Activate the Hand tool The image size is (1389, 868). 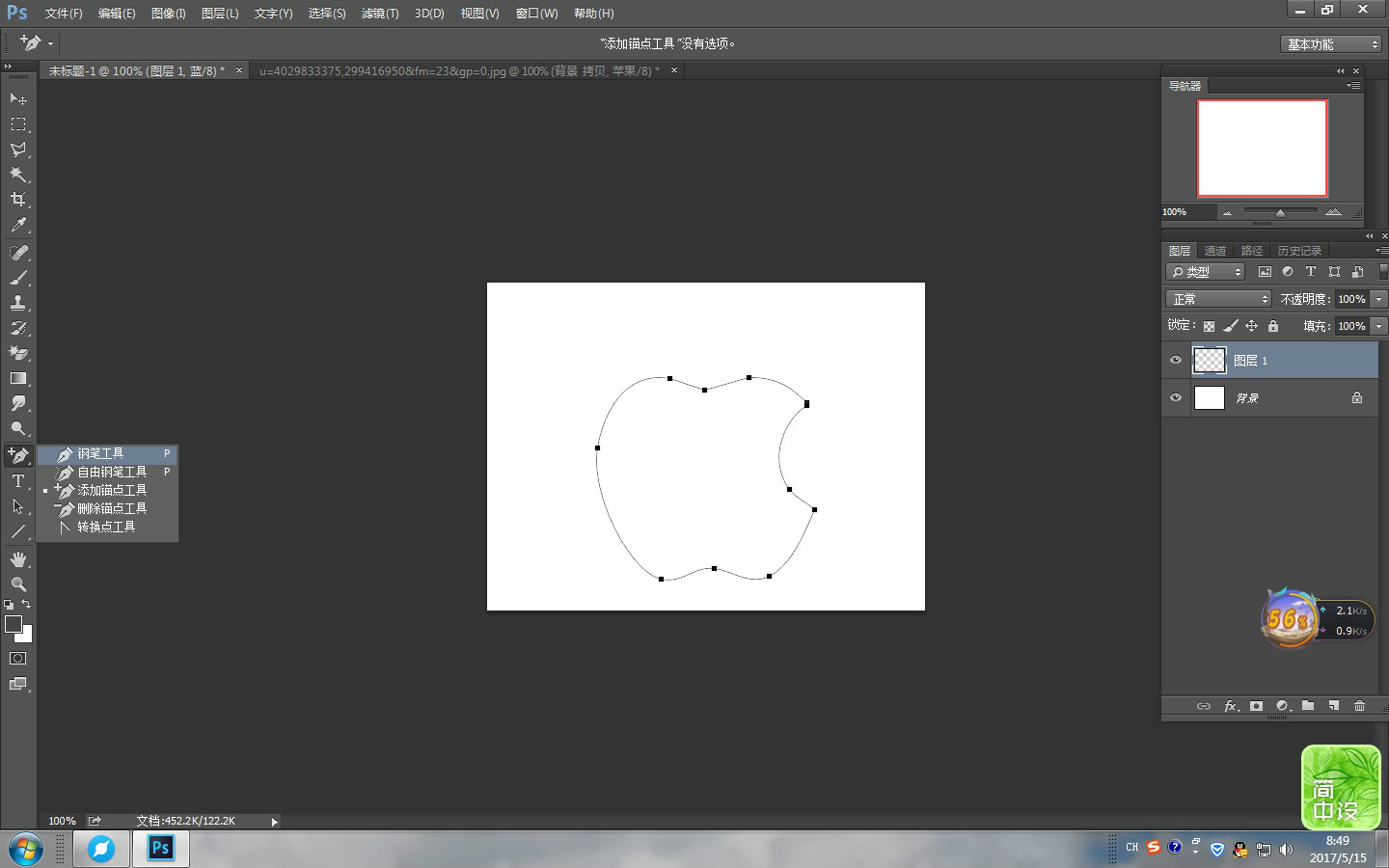pos(18,559)
